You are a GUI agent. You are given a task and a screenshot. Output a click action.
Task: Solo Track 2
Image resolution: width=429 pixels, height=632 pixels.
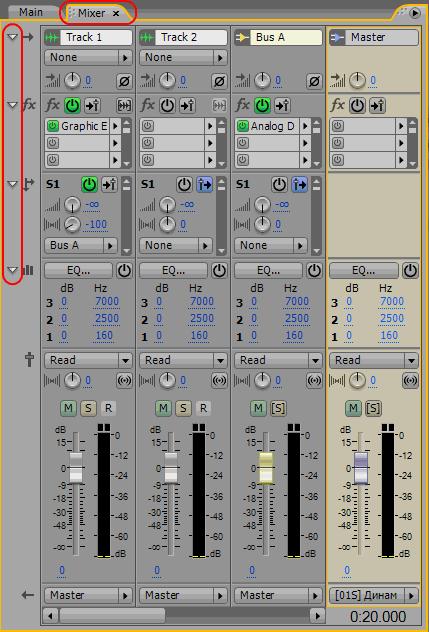(183, 408)
